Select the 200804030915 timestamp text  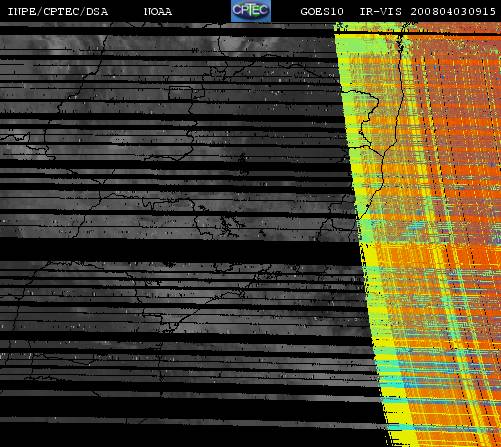[x=453, y=12]
